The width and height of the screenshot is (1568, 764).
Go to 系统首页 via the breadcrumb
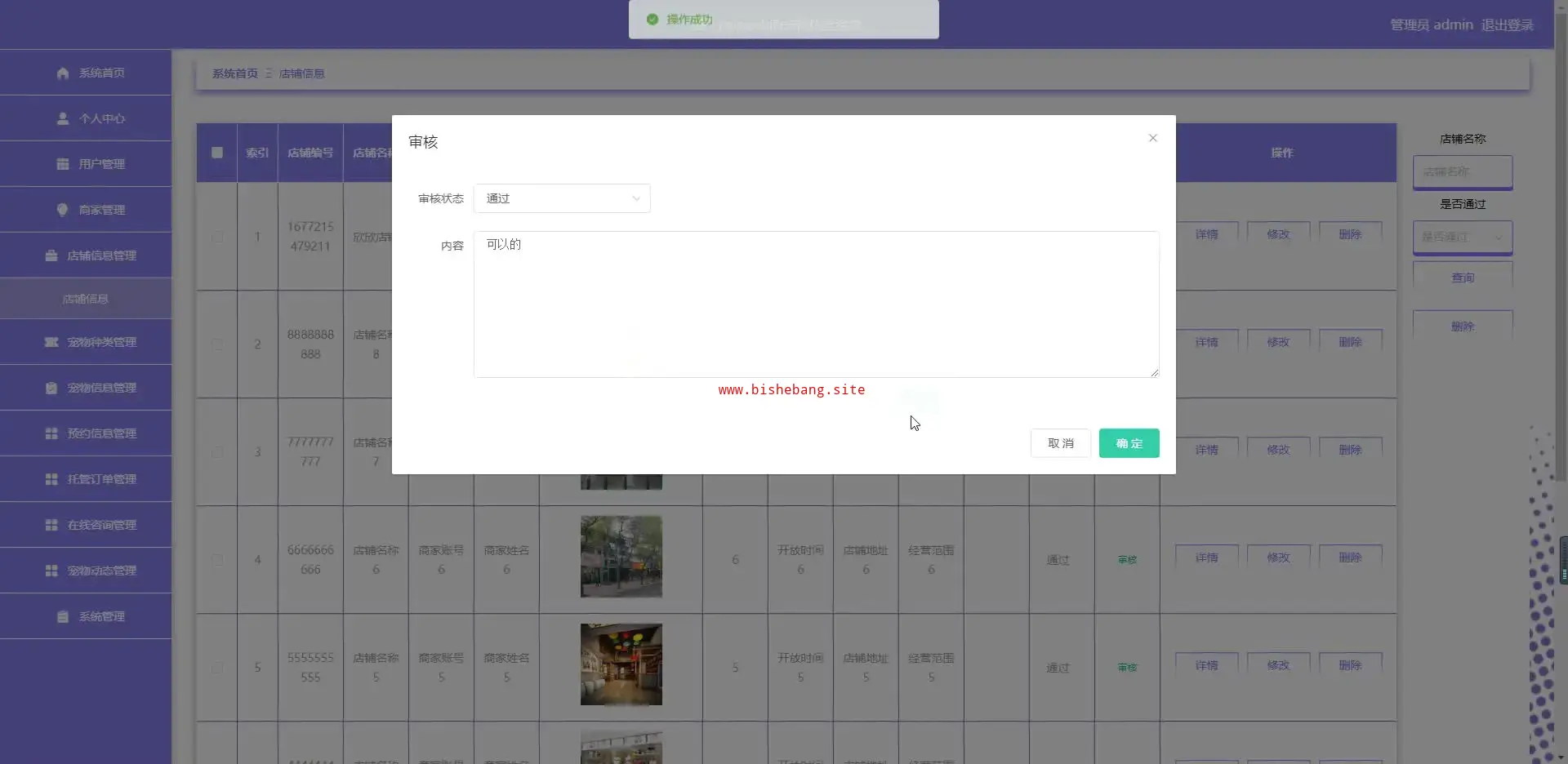coord(235,73)
